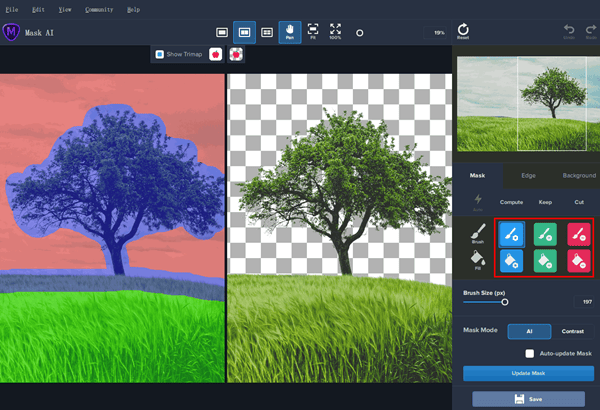Image resolution: width=600 pixels, height=410 pixels.
Task: Toggle the Show Trimap checkbox
Action: click(x=160, y=53)
